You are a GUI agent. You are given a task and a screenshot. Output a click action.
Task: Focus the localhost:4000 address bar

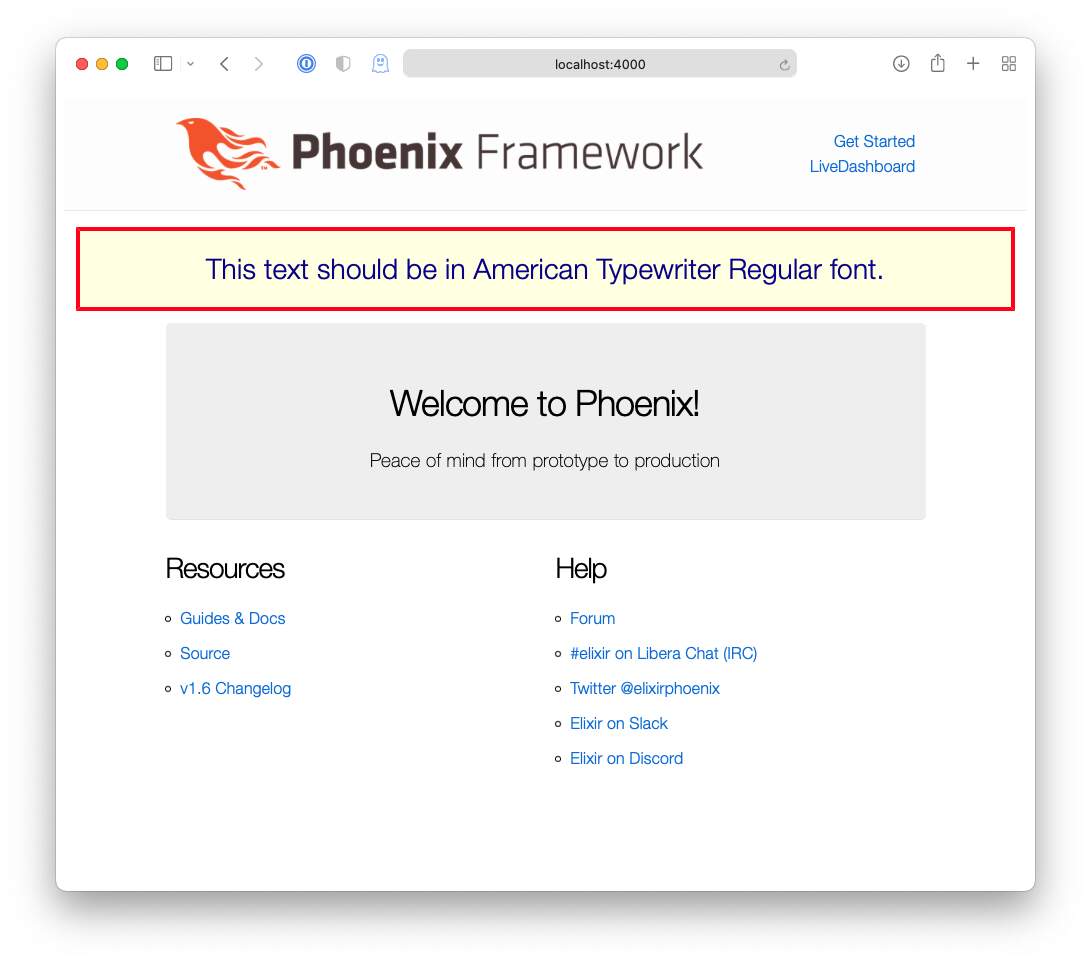[x=600, y=64]
